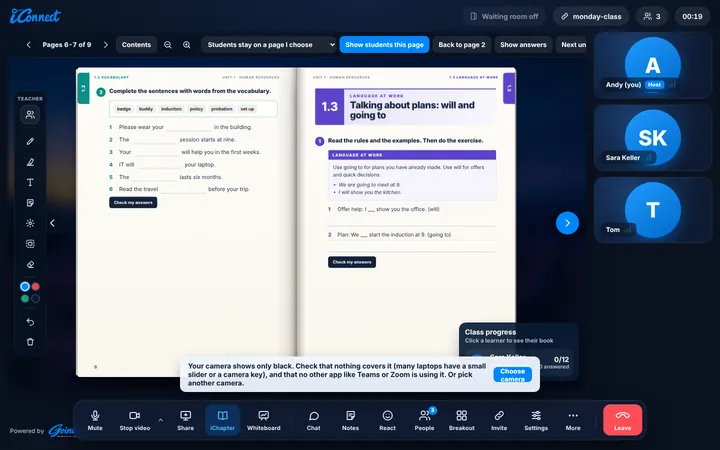Select the focus frame capture tool
720x450 pixels.
point(30,244)
